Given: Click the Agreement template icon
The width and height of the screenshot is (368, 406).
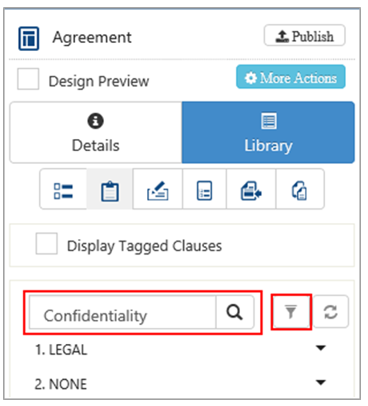Looking at the screenshot, I should (28, 38).
